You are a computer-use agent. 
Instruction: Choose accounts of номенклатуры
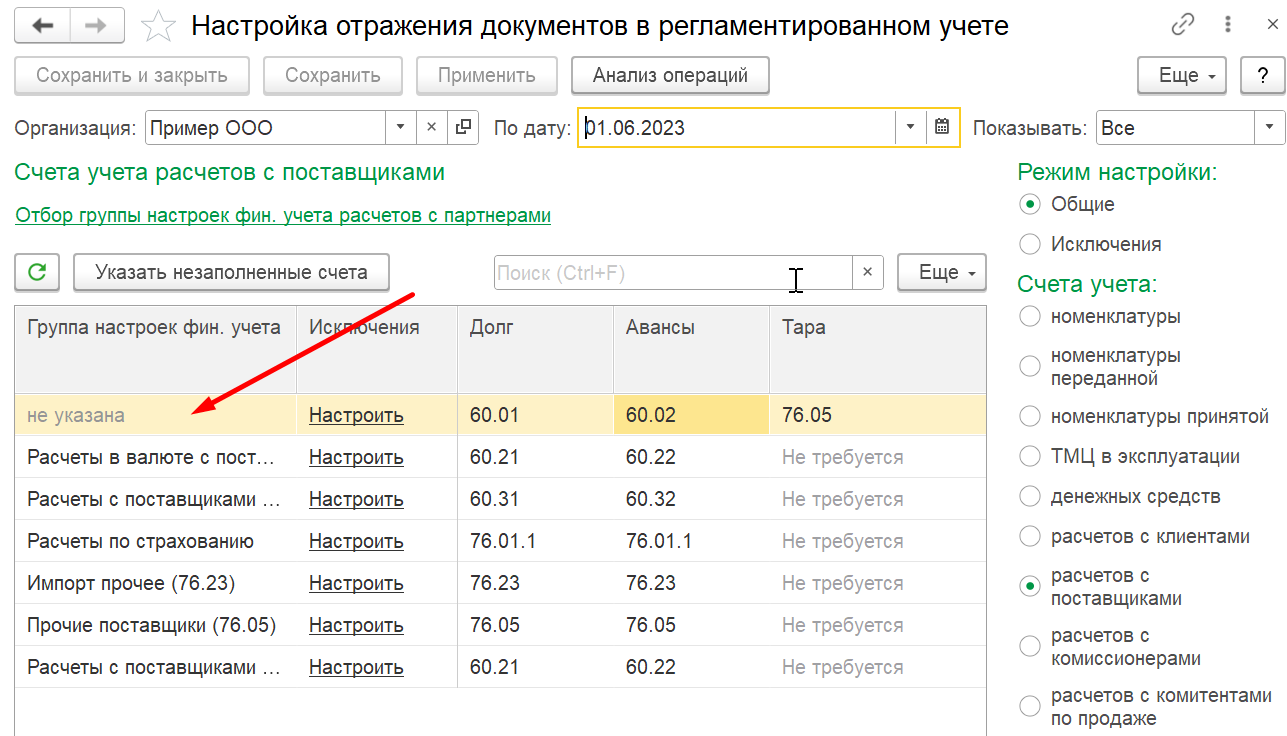[1029, 316]
